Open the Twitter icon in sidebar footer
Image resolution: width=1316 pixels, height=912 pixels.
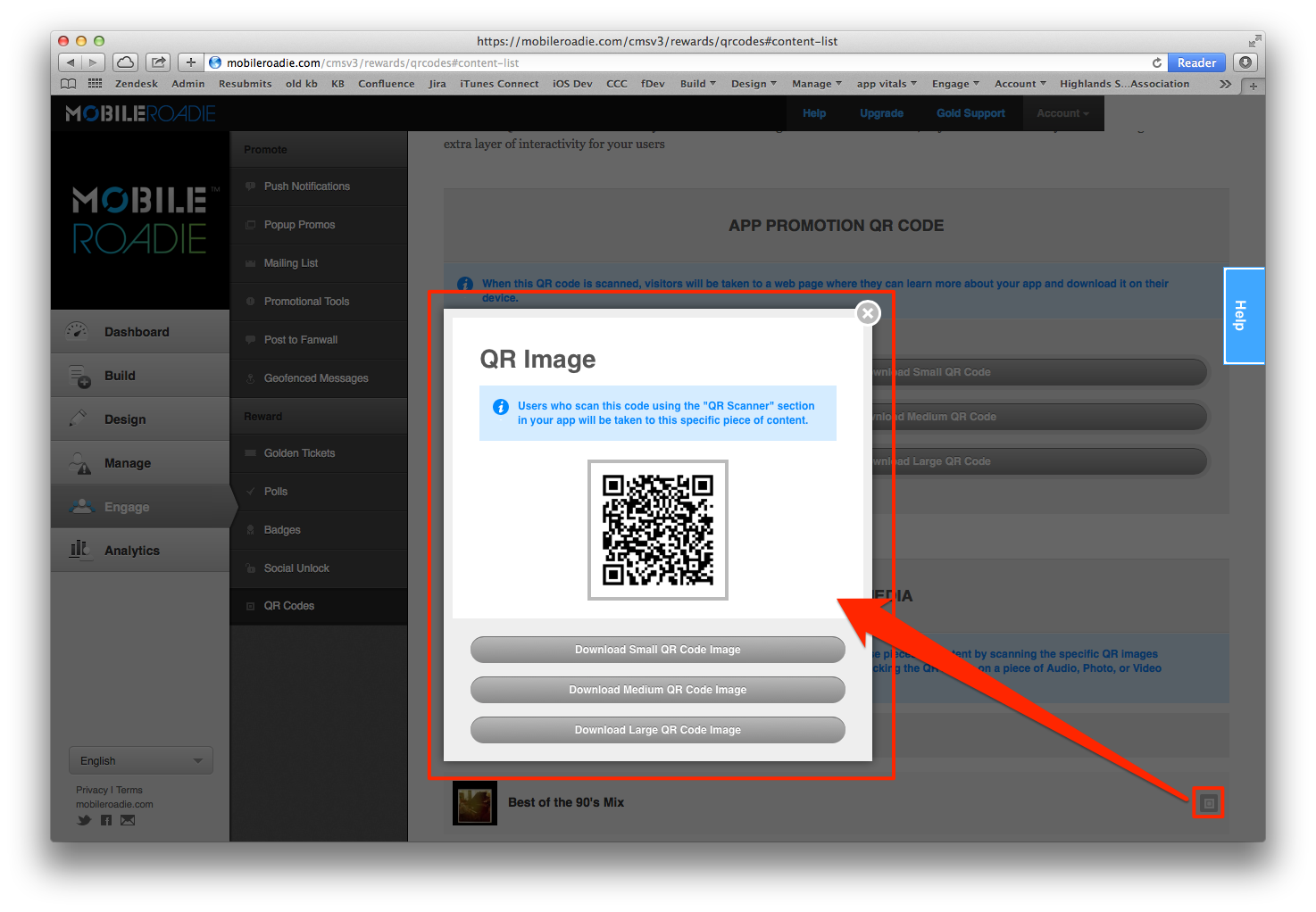pos(84,820)
